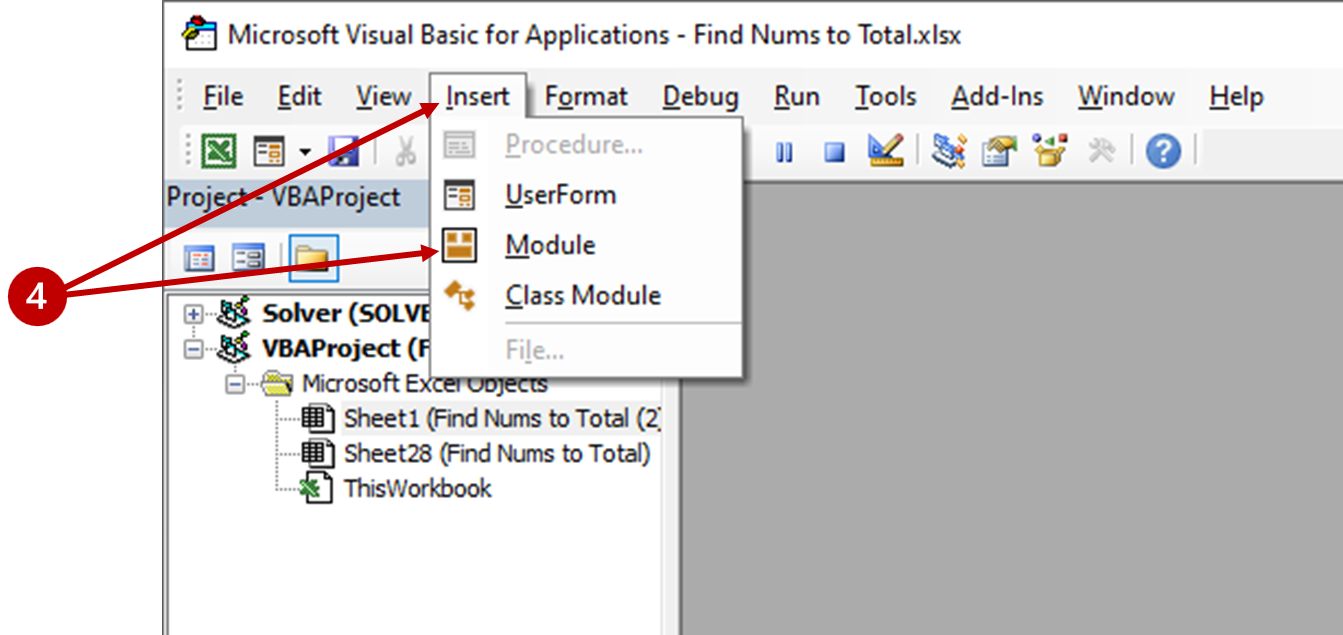Open the Insert UserForm dropdown arrow

click(304, 153)
